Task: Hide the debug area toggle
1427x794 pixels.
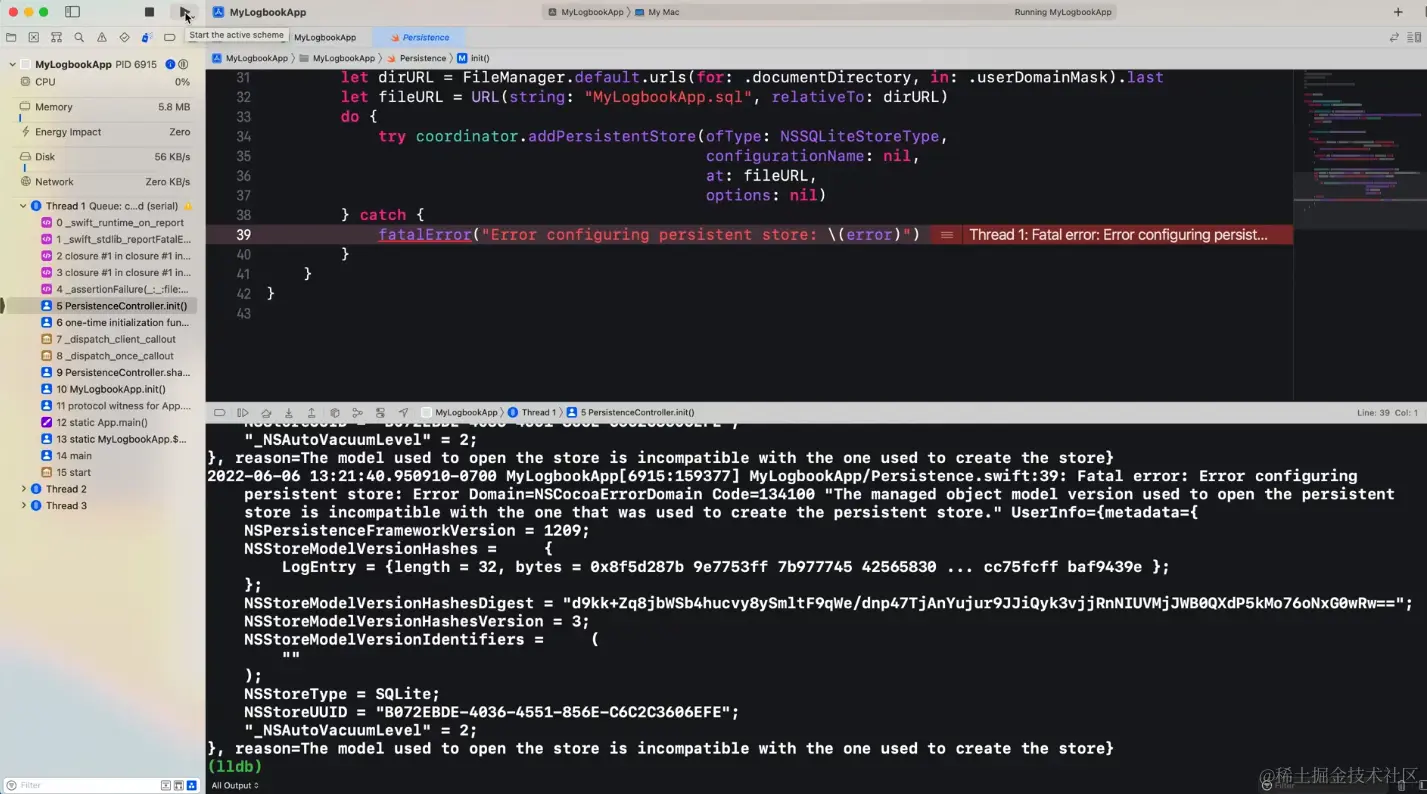Action: tap(219, 412)
